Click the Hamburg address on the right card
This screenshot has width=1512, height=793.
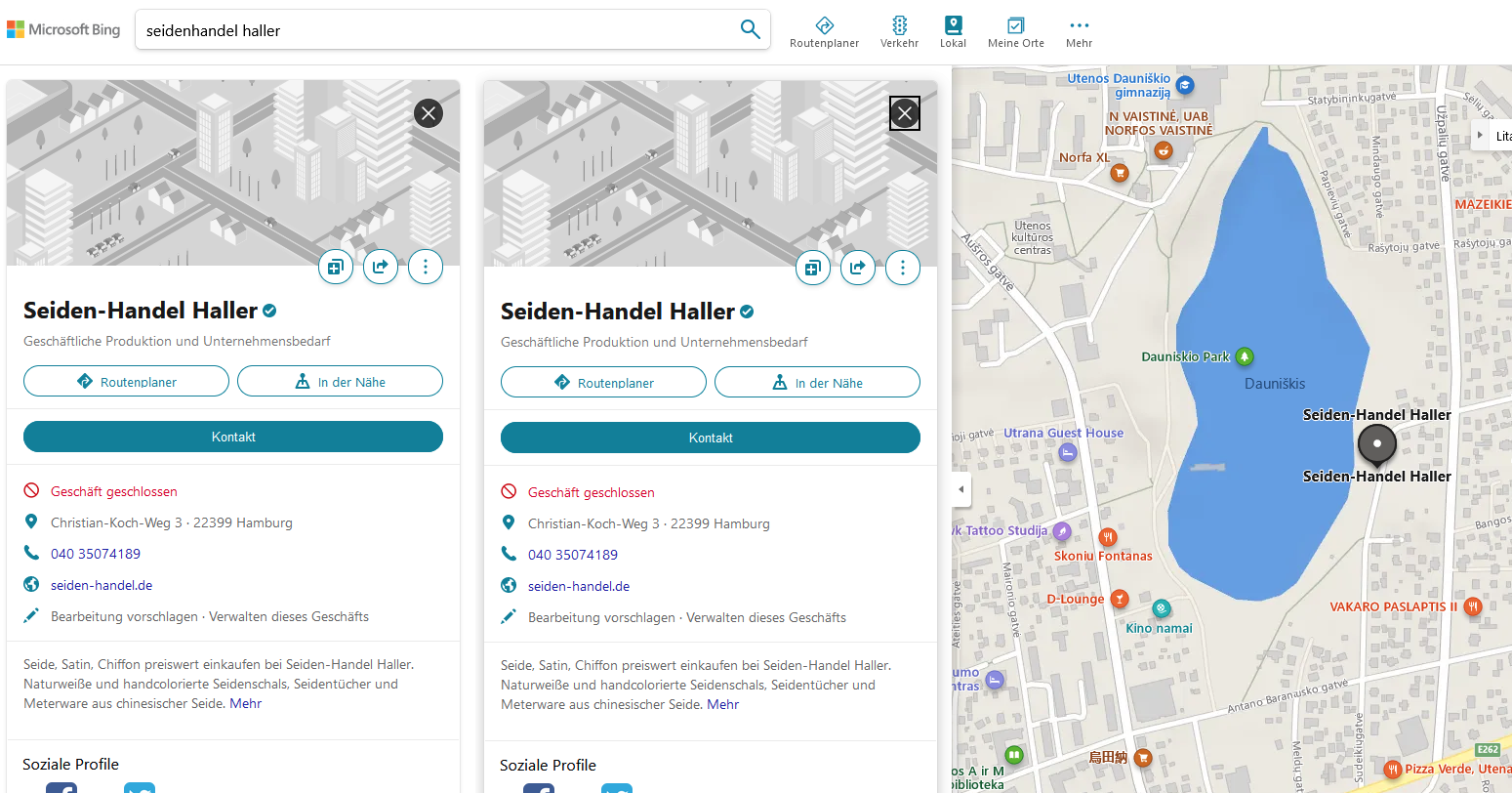pyautogui.click(x=649, y=523)
